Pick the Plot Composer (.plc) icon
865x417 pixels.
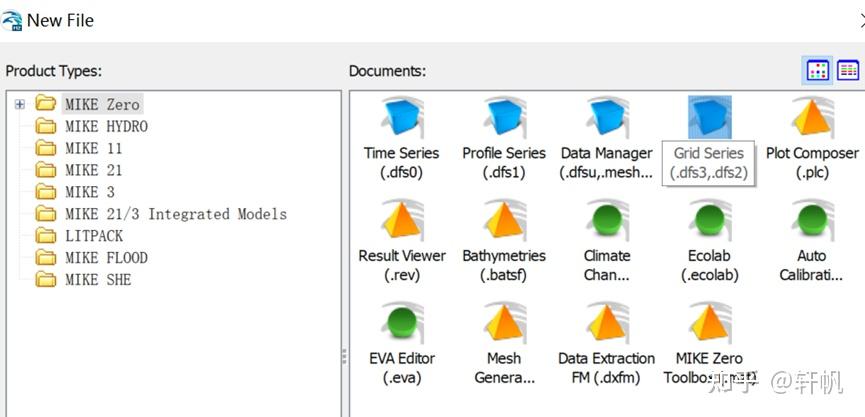(812, 118)
